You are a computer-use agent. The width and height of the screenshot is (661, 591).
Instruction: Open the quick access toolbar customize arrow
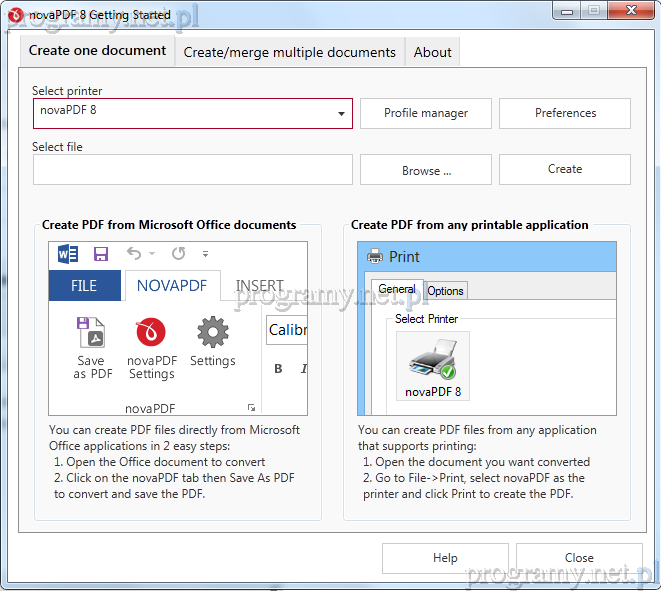pos(205,254)
